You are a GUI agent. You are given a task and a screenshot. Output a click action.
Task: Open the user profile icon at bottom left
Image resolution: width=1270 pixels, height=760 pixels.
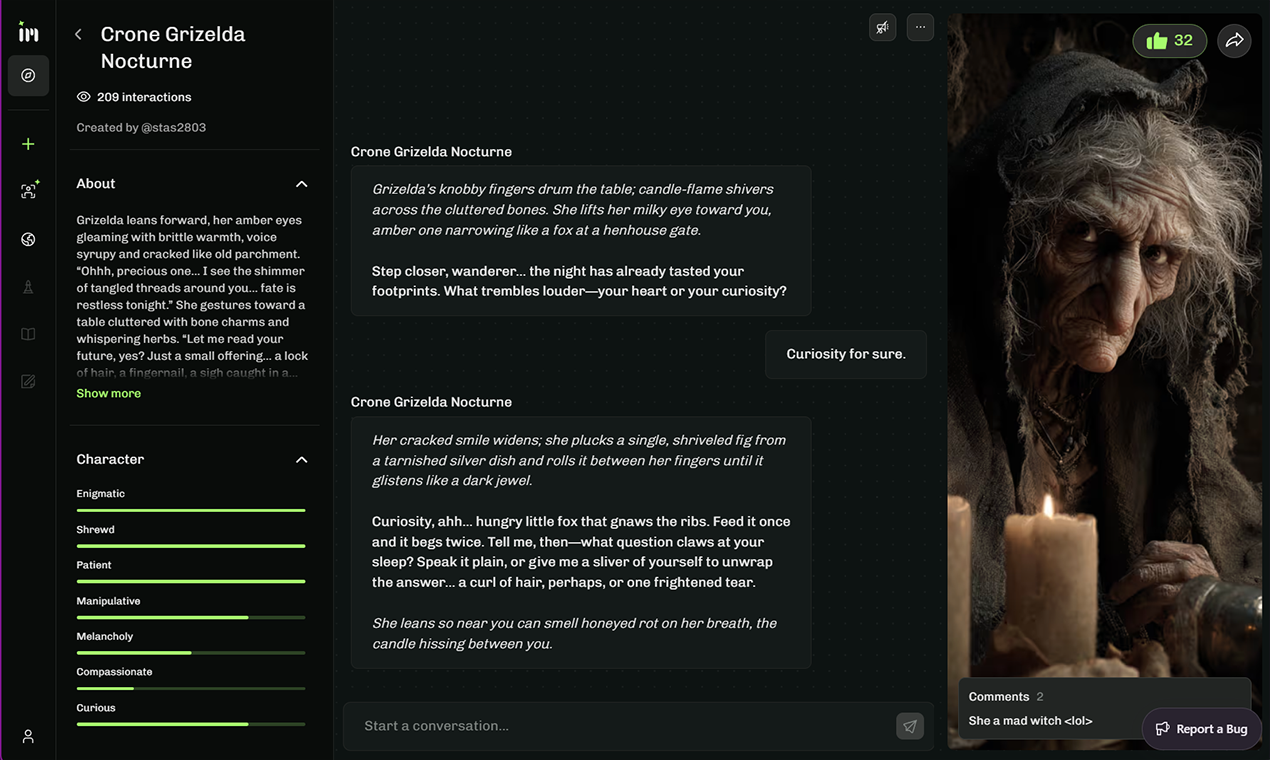(x=27, y=736)
